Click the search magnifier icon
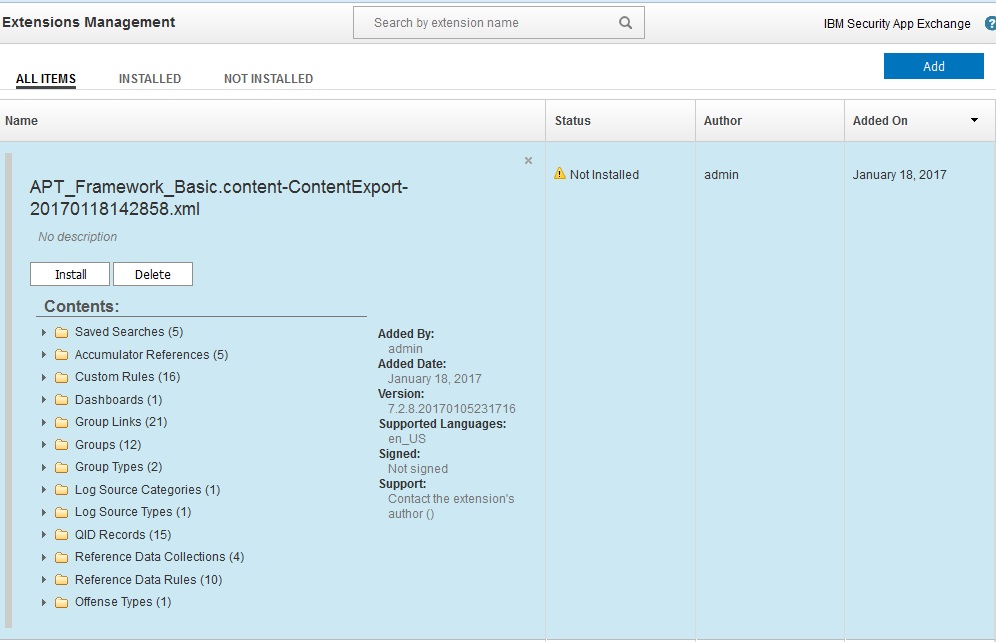The image size is (996, 642). coord(625,23)
